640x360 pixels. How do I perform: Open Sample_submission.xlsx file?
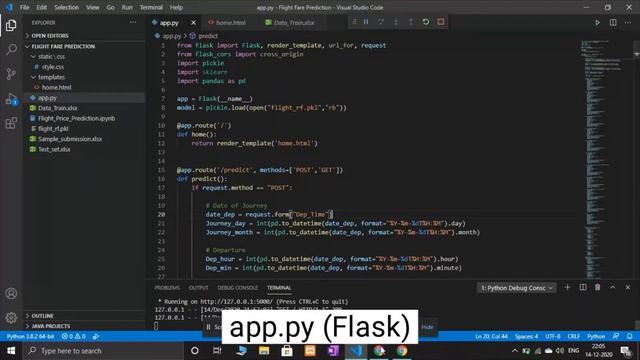point(70,139)
